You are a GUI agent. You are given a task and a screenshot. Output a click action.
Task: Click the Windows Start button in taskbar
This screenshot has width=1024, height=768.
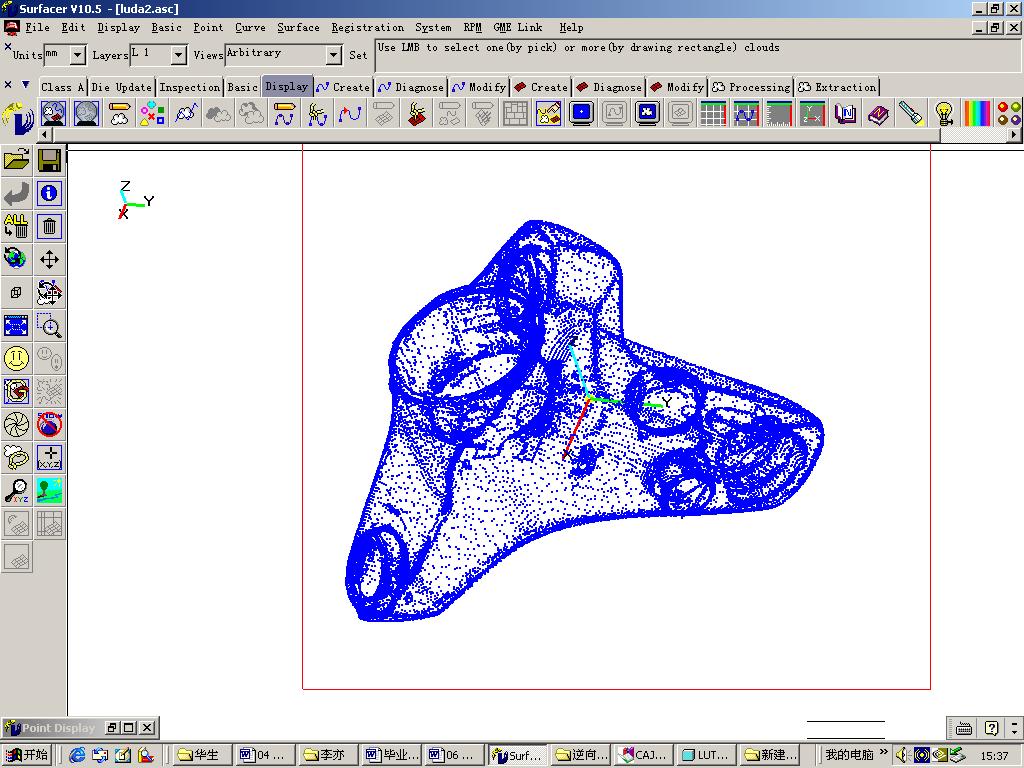coord(27,755)
